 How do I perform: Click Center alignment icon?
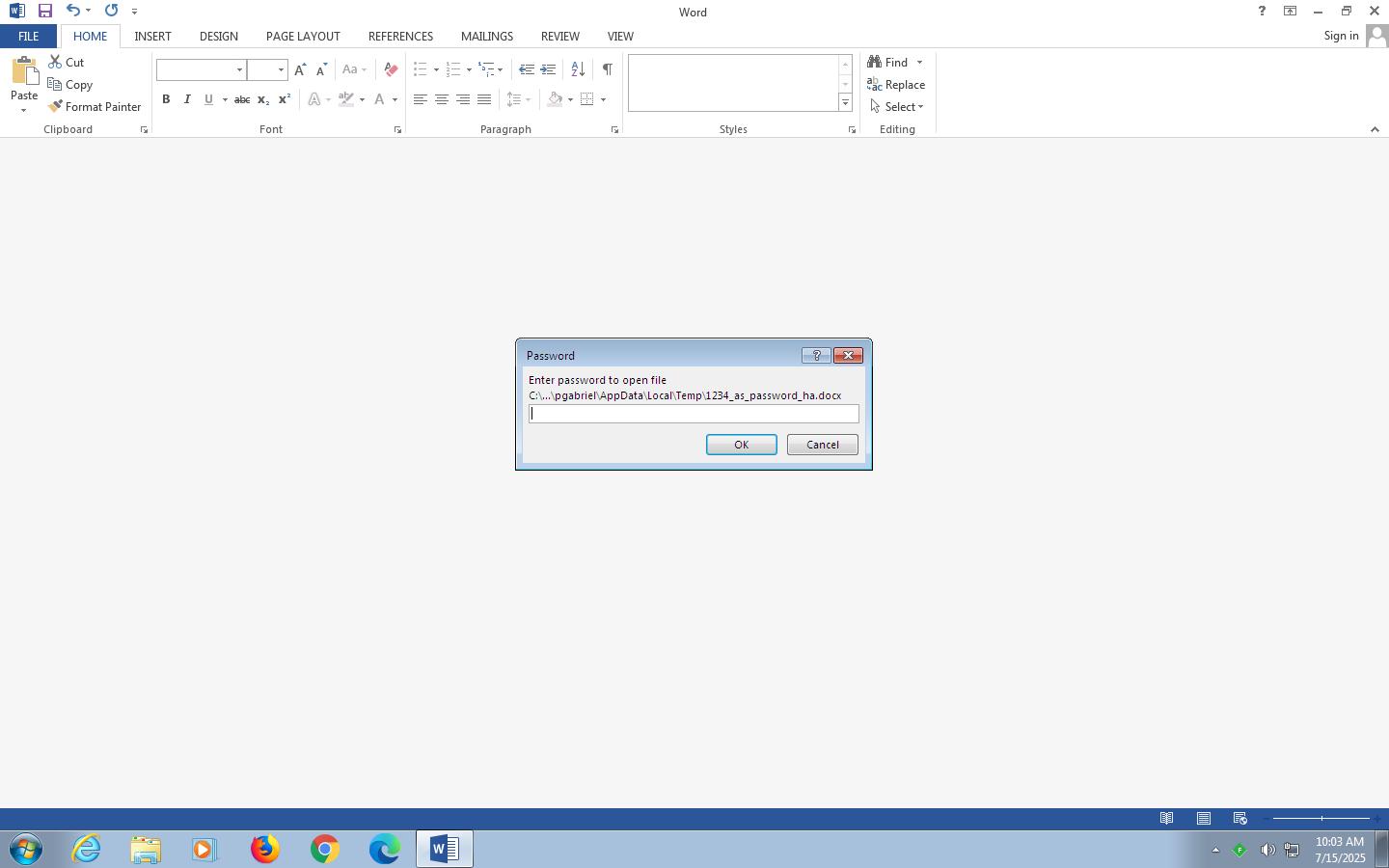(x=442, y=99)
